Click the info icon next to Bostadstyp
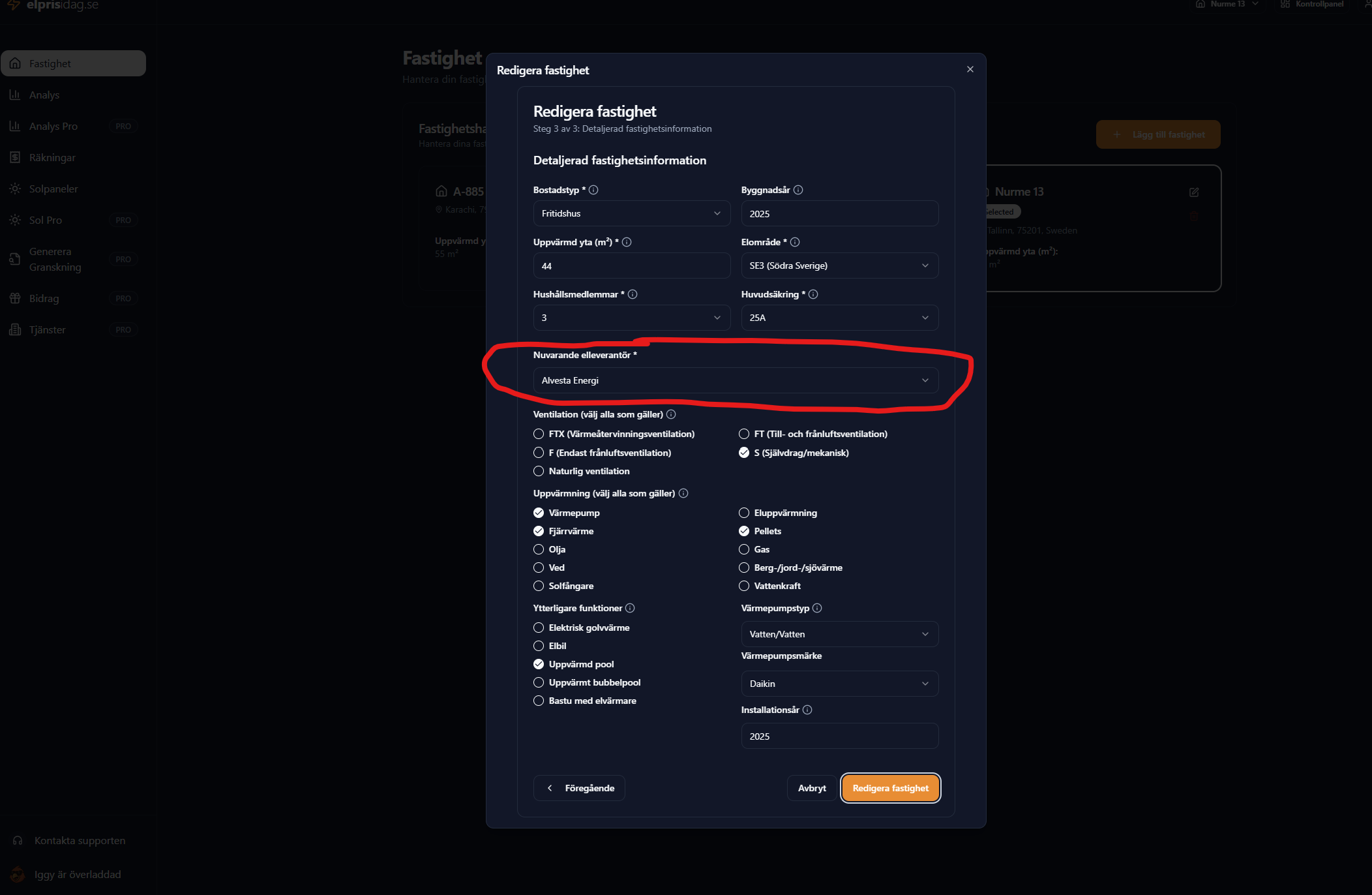 tap(593, 190)
